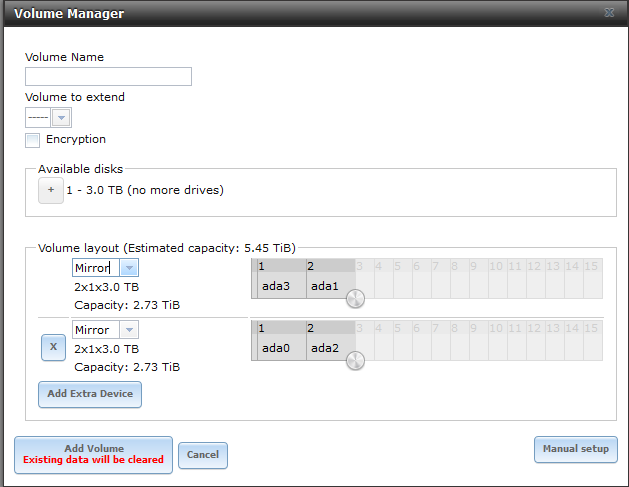This screenshot has height=487, width=629.
Task: Open Manual setup
Action: (x=575, y=450)
